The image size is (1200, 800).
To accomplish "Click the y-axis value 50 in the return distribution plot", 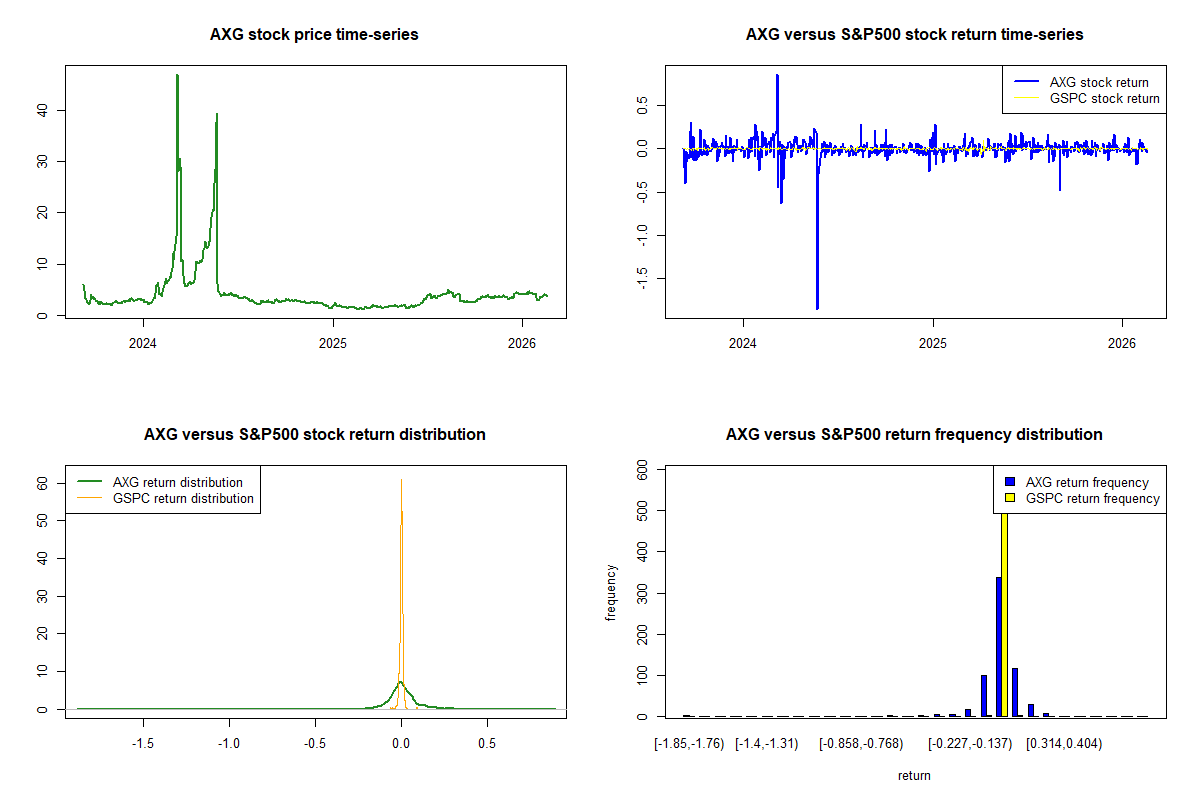I will 41,520.
